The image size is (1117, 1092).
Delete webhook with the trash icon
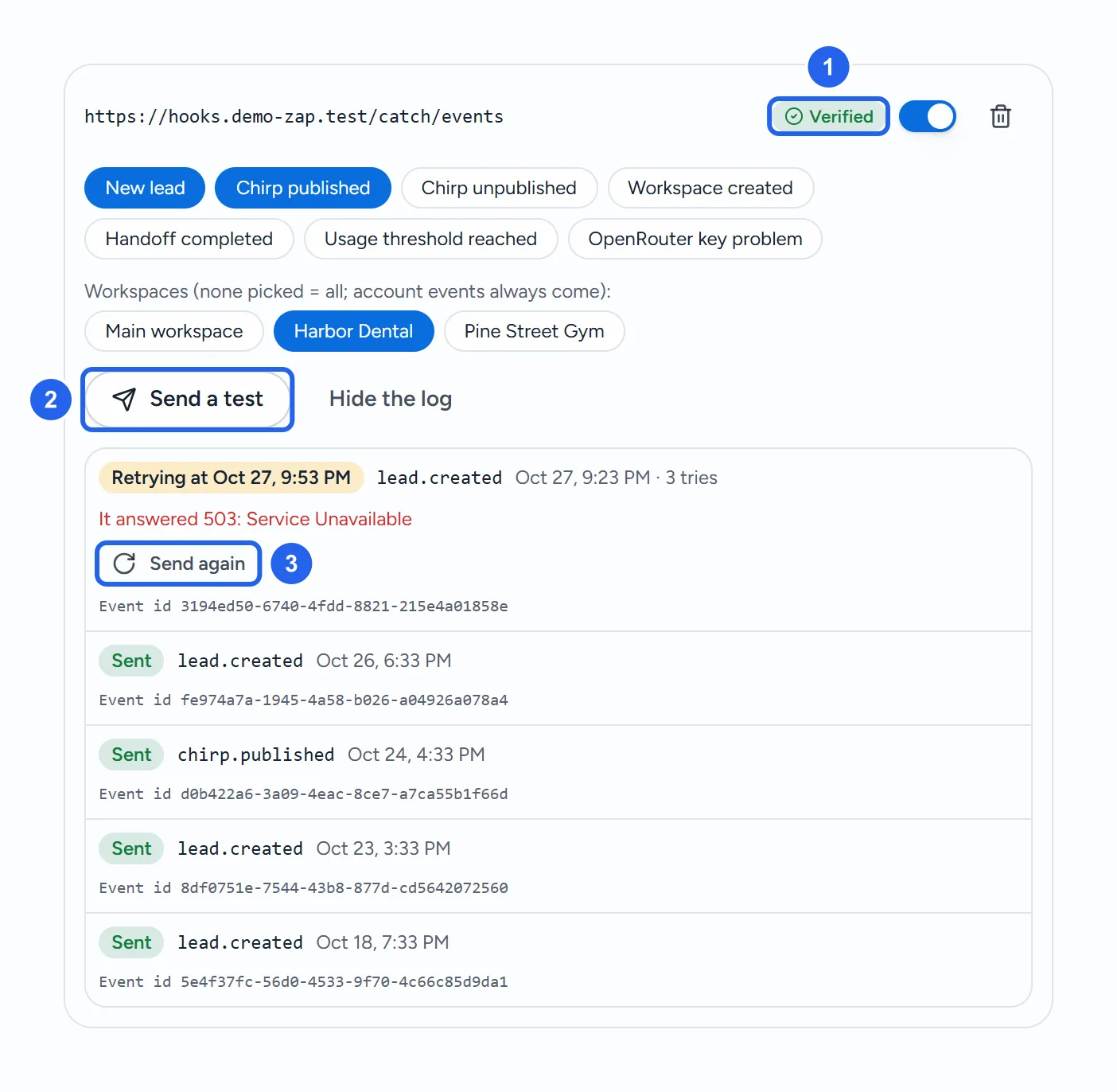(x=1000, y=116)
